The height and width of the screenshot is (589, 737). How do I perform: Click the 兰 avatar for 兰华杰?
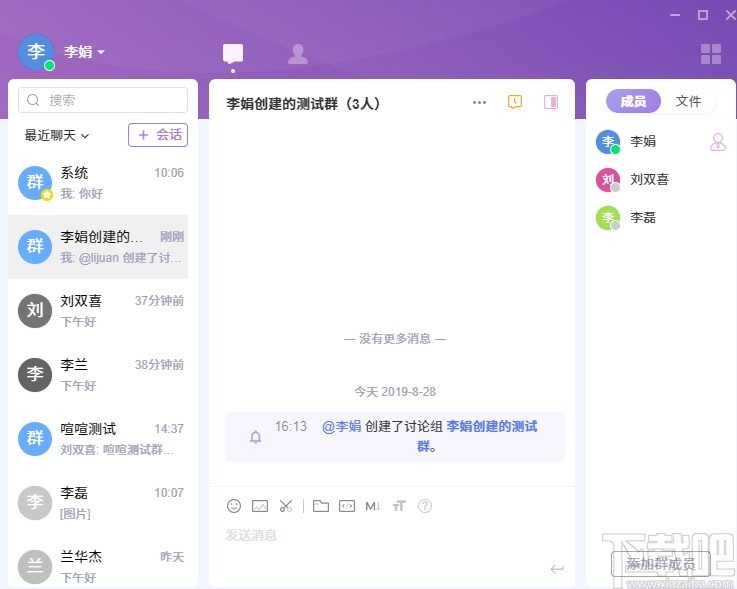point(35,566)
